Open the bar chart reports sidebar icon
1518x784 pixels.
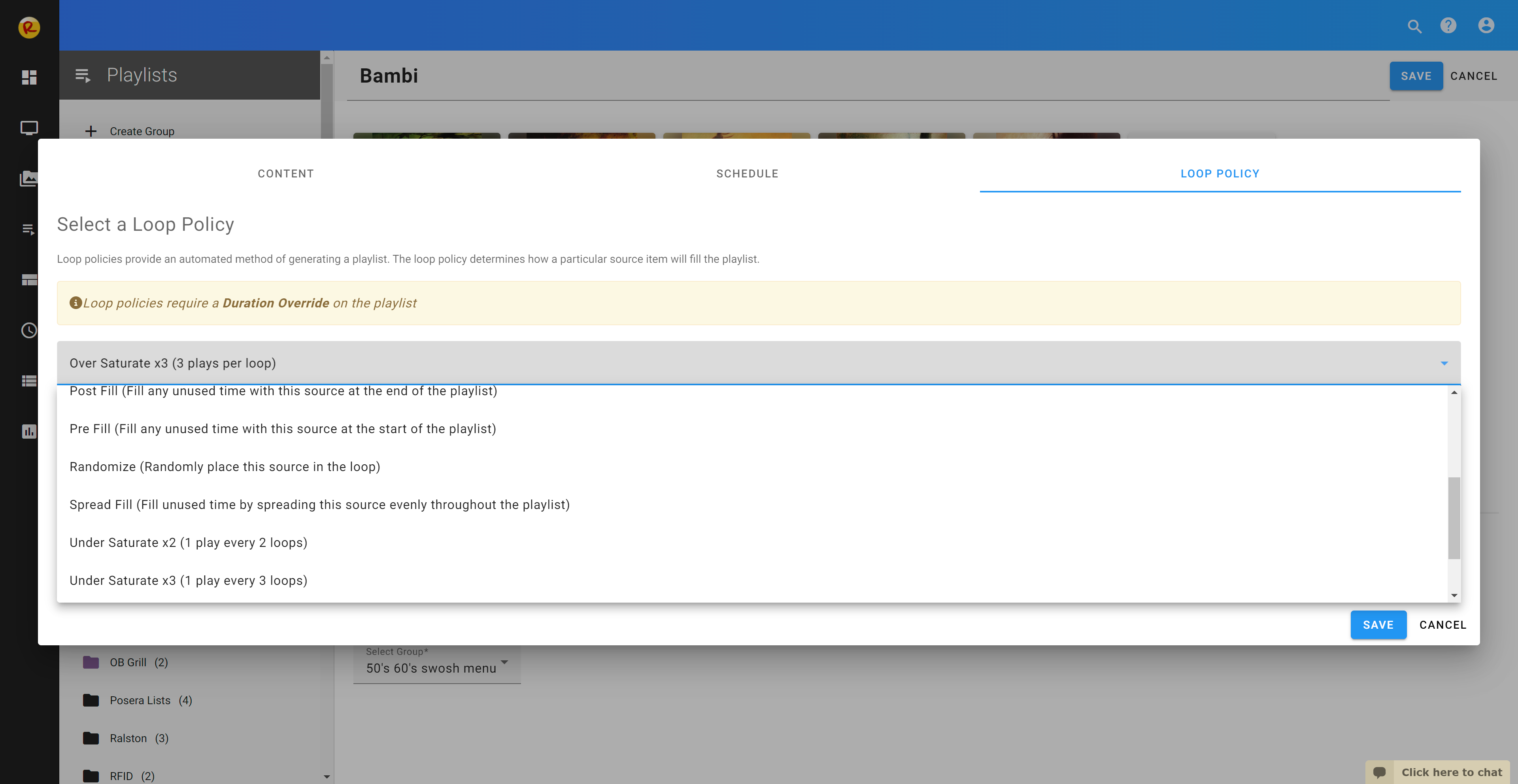click(29, 432)
